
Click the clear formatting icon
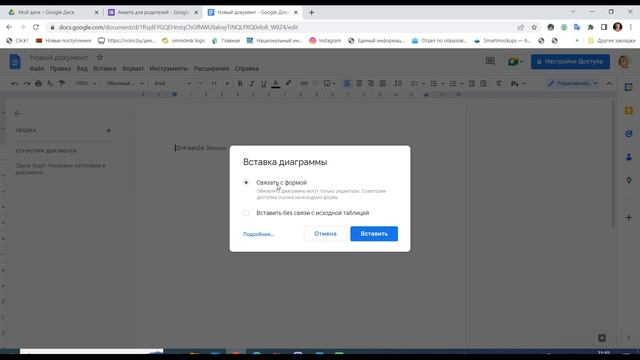tap(498, 84)
